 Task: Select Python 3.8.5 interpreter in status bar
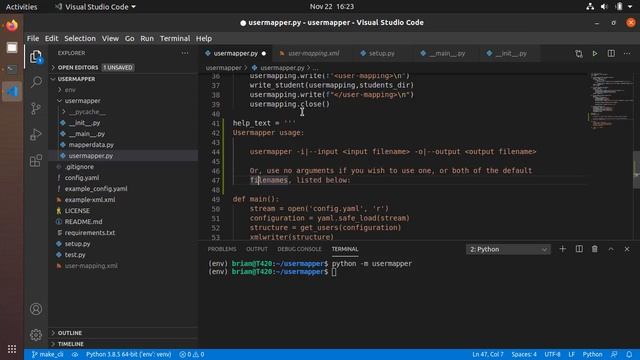129,354
